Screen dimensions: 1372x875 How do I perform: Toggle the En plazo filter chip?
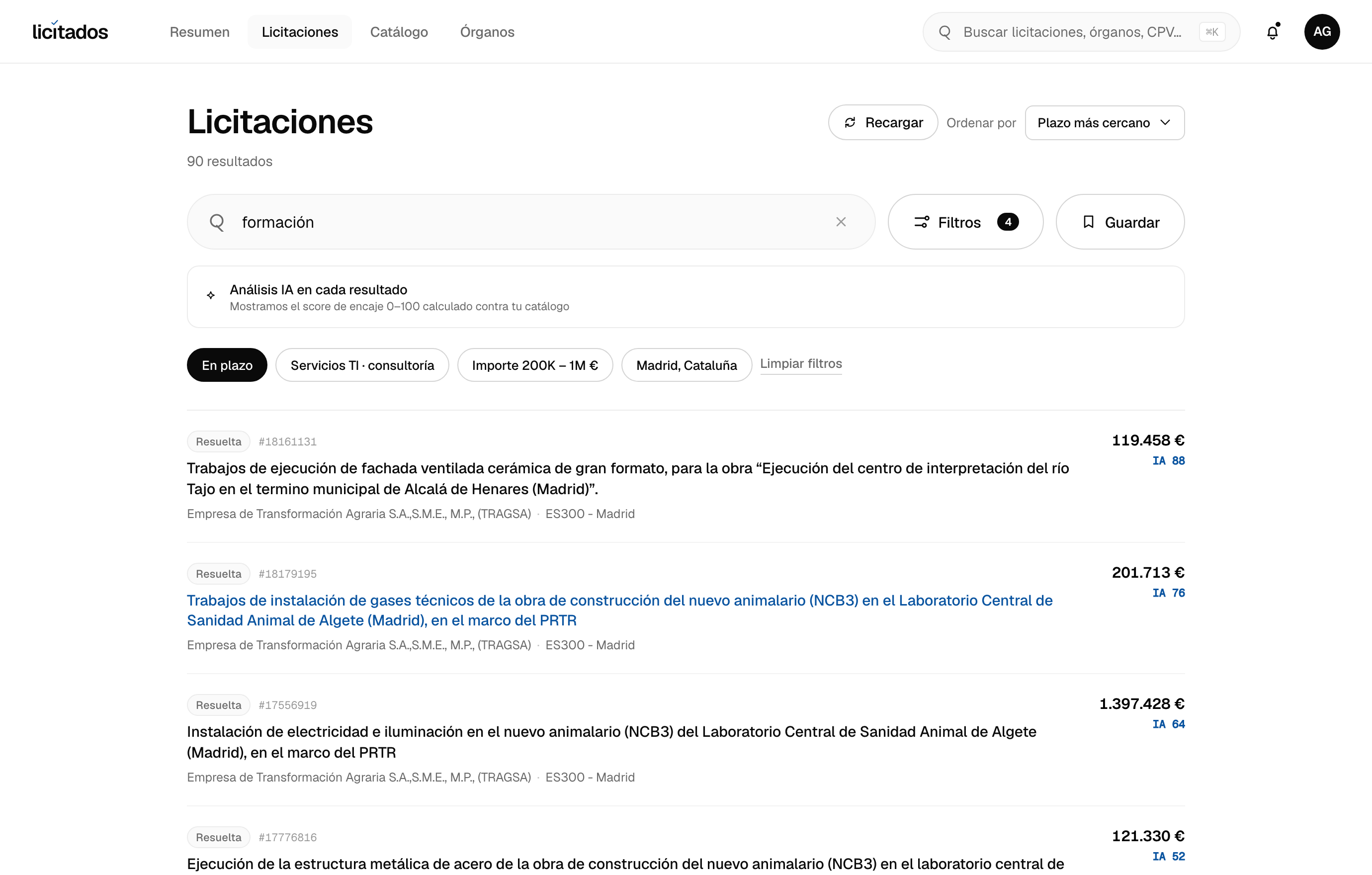pos(227,365)
